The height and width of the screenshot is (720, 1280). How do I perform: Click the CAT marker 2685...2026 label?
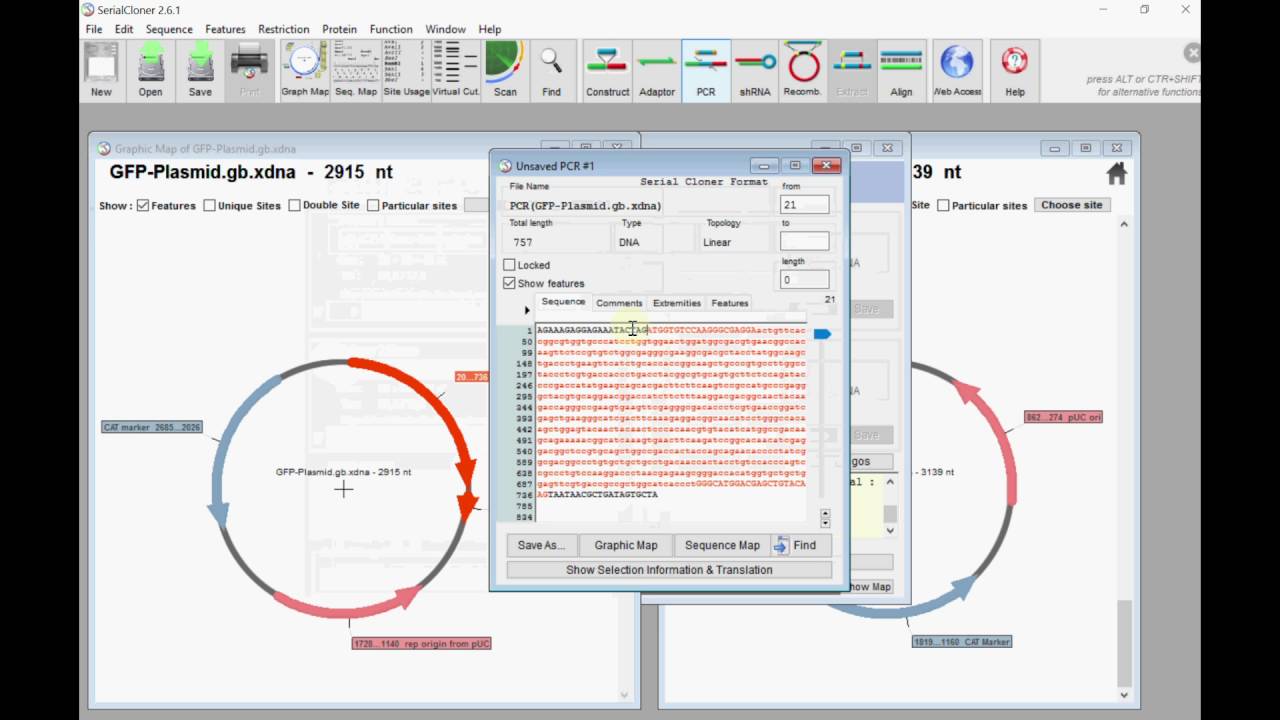[x=152, y=427]
